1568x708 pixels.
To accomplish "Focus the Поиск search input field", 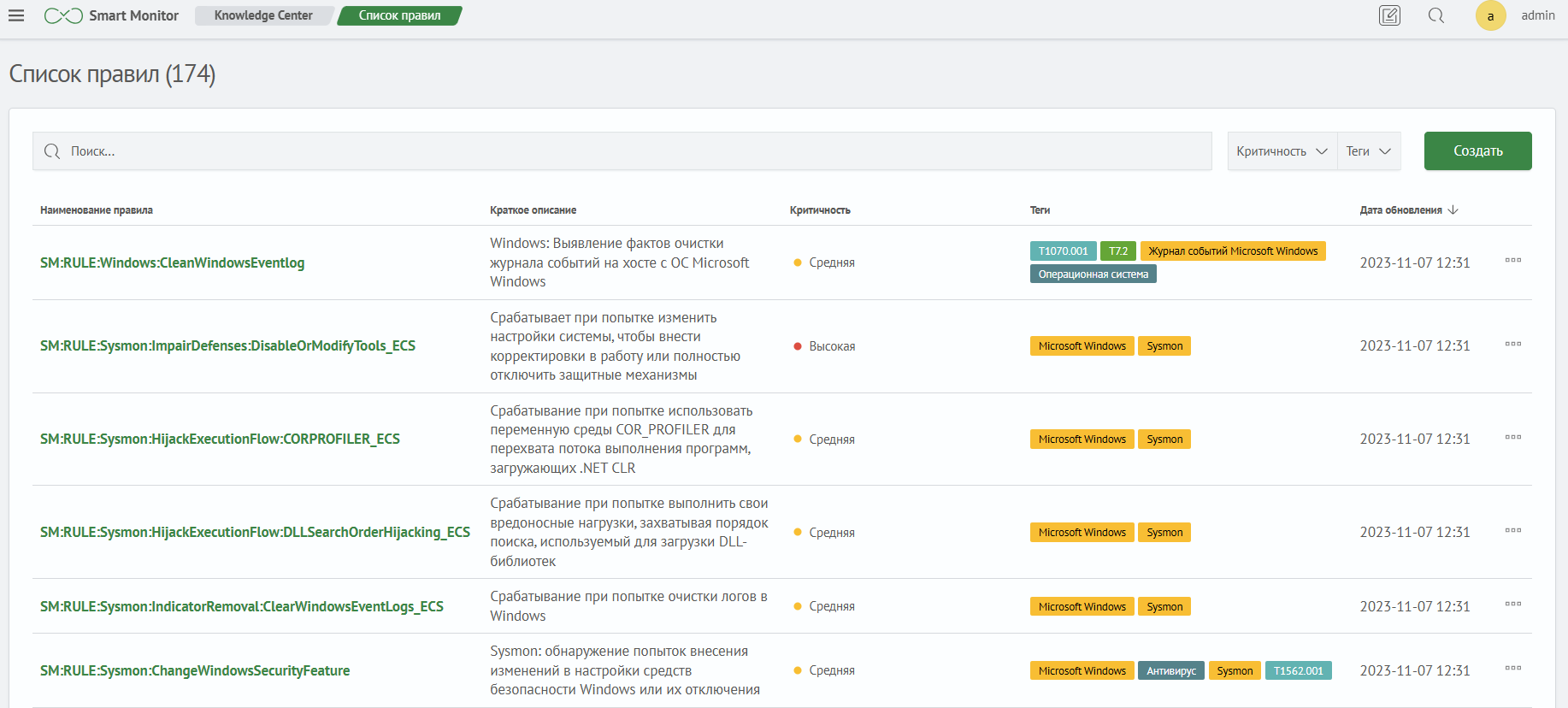I will tap(622, 151).
